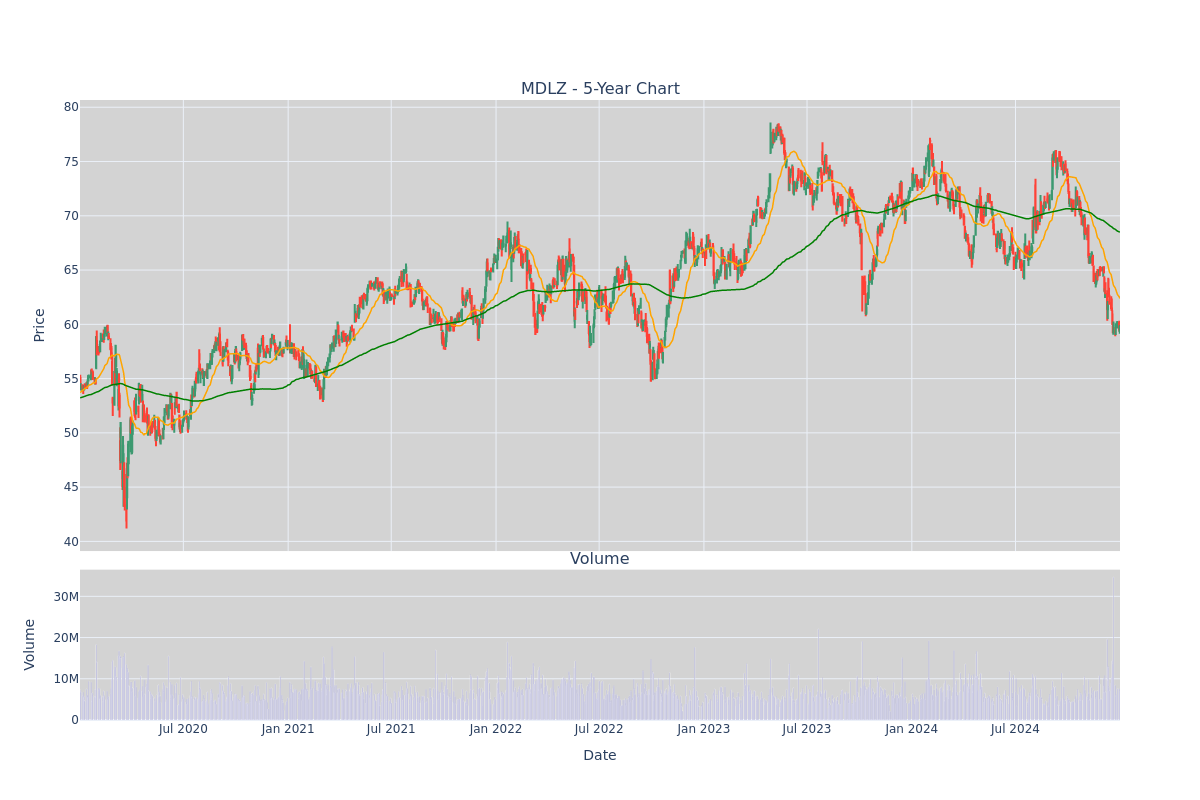Click the price axis tick '75'
The width and height of the screenshot is (1200, 800).
[x=71, y=162]
